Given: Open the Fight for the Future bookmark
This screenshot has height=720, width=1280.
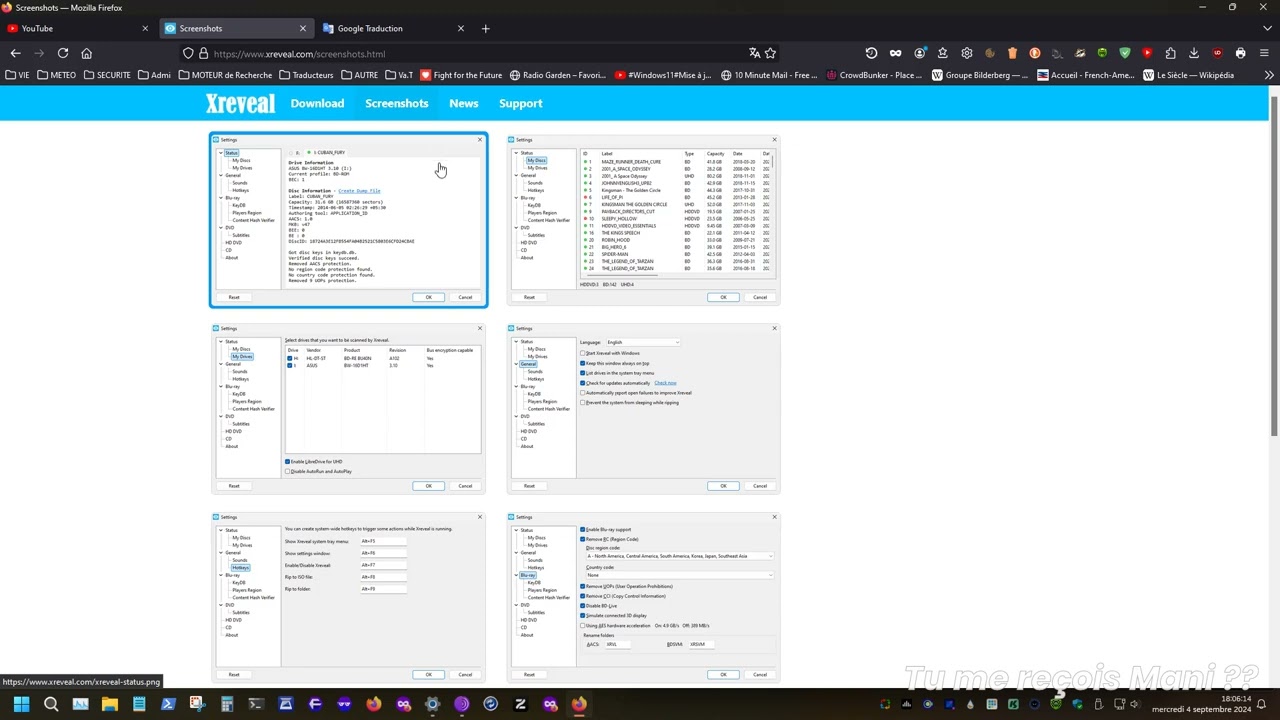Looking at the screenshot, I should coord(461,75).
